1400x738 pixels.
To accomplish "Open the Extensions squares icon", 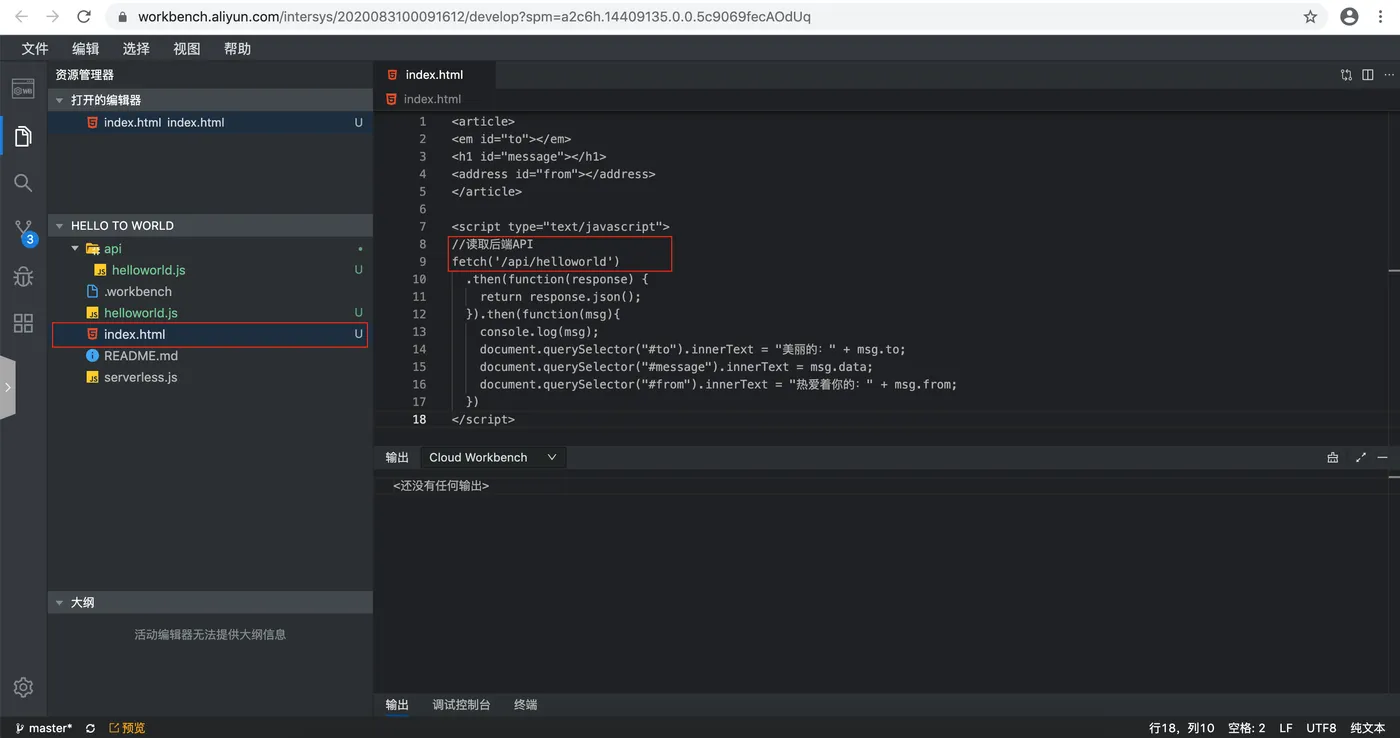I will tap(23, 323).
